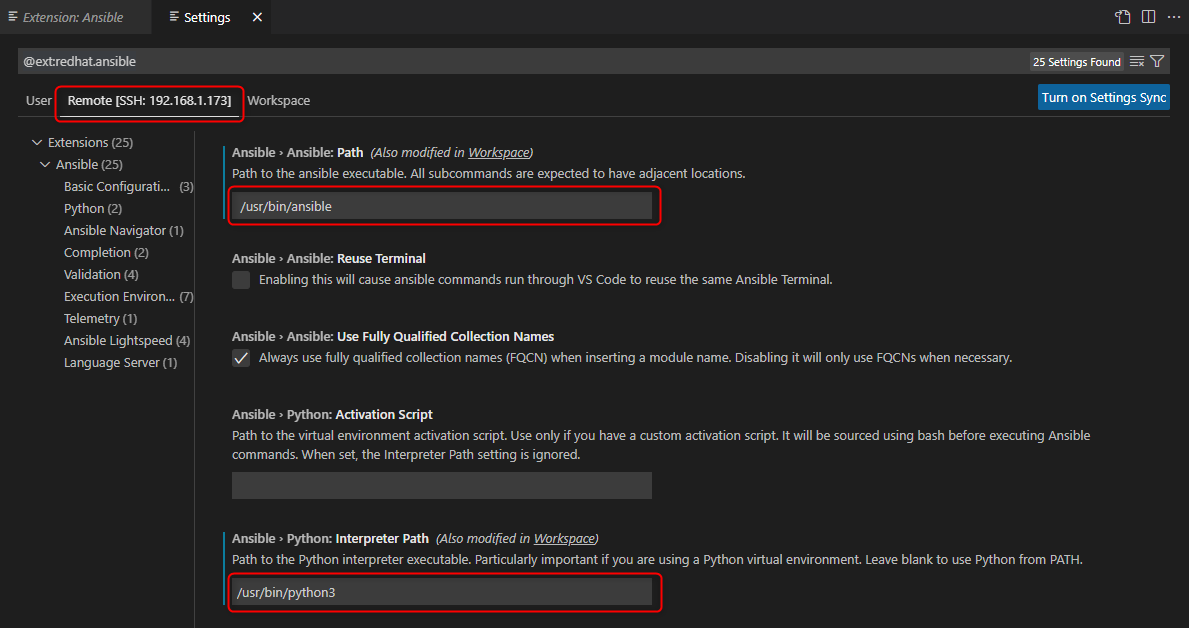The height and width of the screenshot is (628, 1189).
Task: Click the empty Activation Script path field
Action: pos(441,485)
